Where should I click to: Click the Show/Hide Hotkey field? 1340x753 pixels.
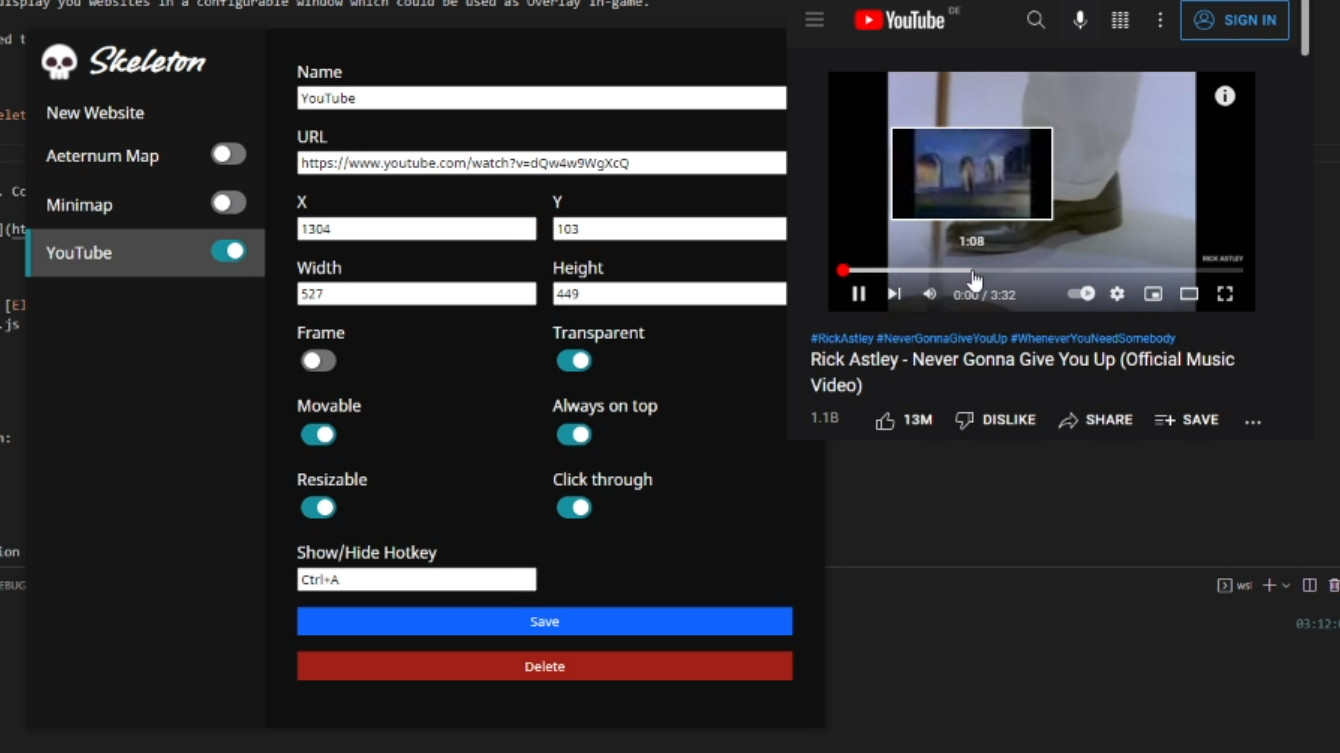(416, 579)
